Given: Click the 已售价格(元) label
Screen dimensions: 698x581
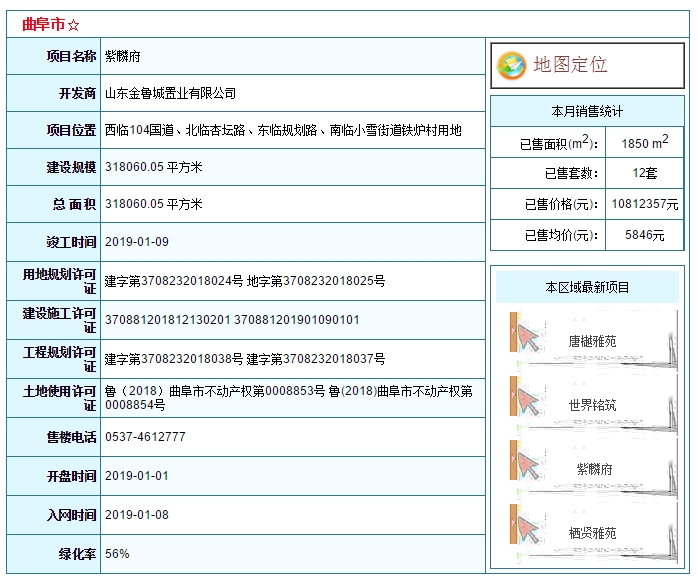Looking at the screenshot, I should click(x=561, y=204).
